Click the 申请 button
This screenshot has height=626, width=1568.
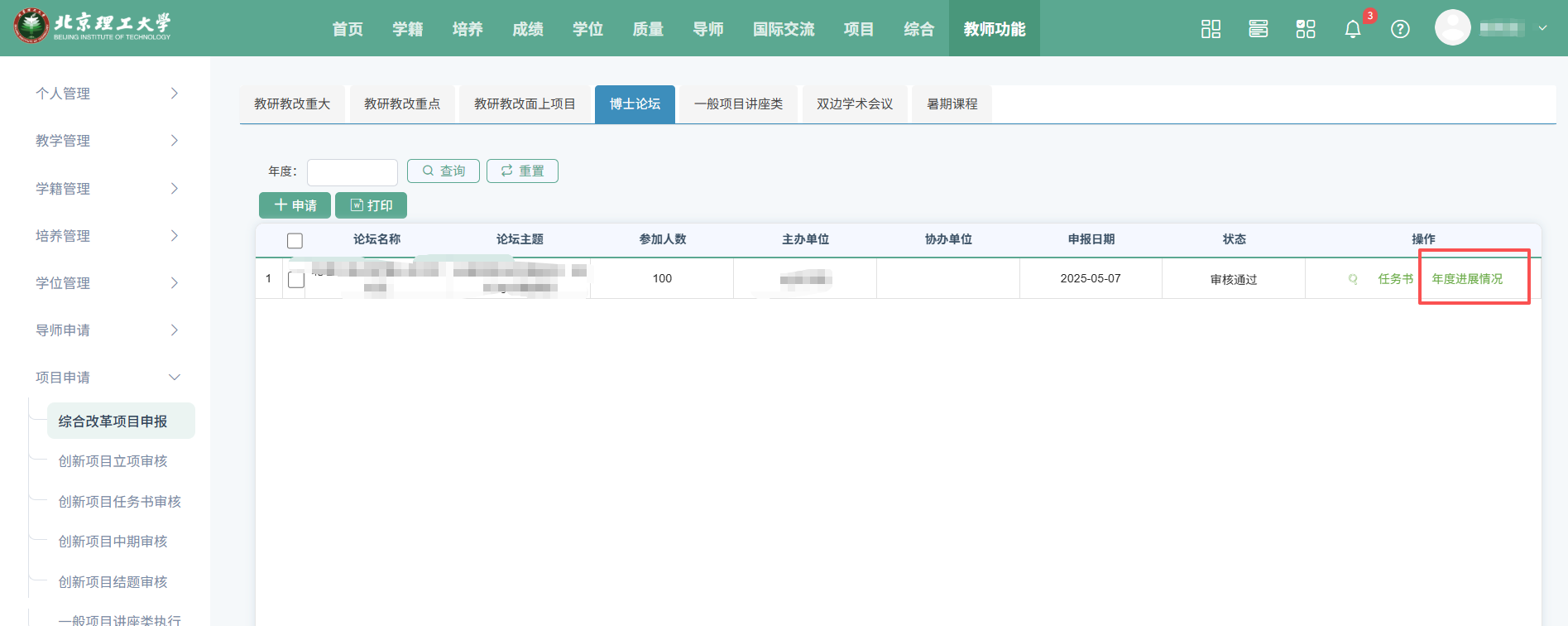[295, 205]
